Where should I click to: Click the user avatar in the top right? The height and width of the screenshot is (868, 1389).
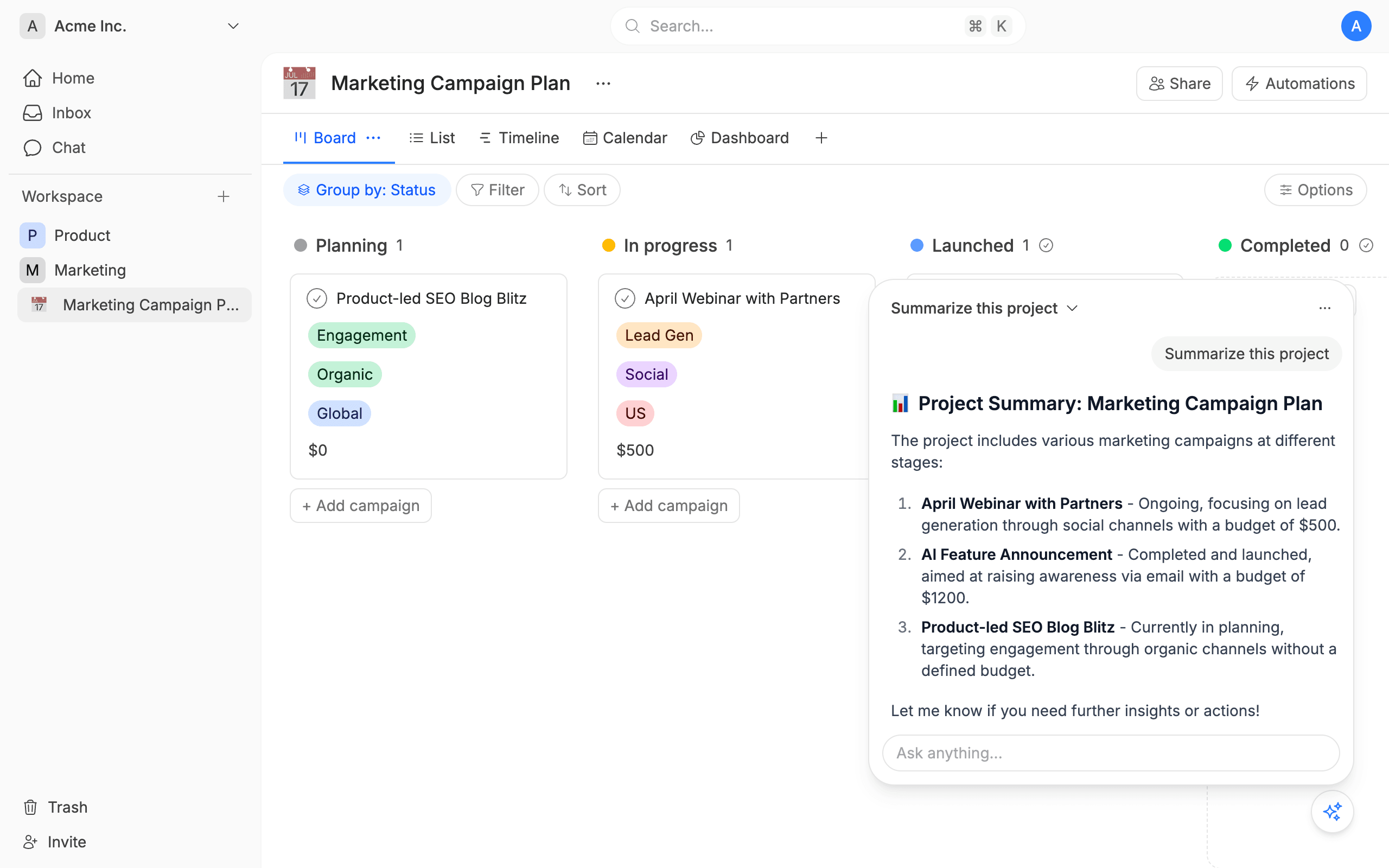[1356, 26]
